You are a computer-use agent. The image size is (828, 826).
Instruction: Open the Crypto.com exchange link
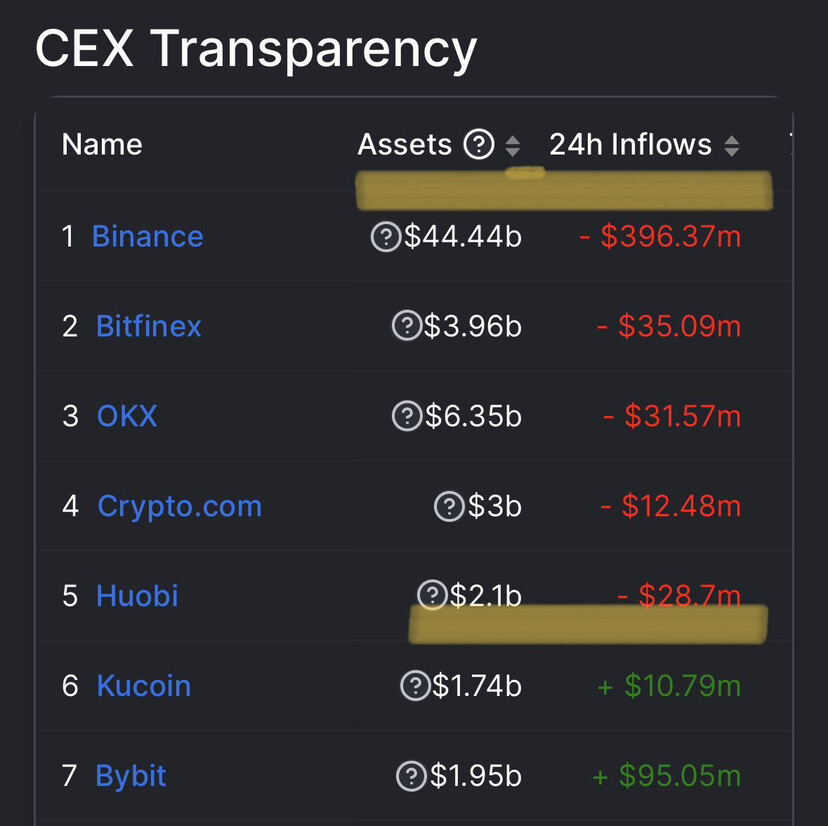point(179,506)
